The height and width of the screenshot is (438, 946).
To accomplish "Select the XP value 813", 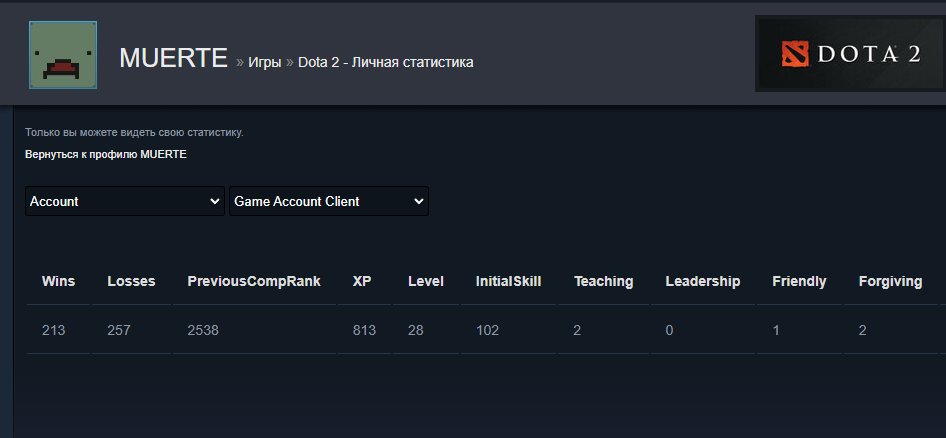I will [x=364, y=330].
